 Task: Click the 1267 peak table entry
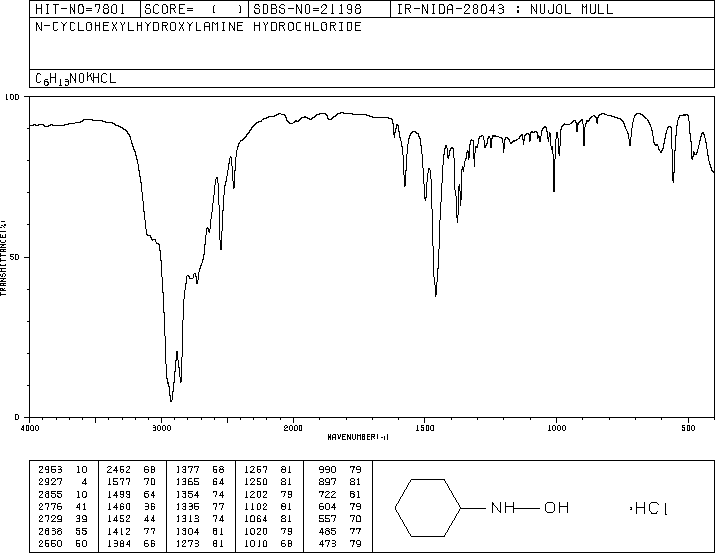(x=269, y=470)
